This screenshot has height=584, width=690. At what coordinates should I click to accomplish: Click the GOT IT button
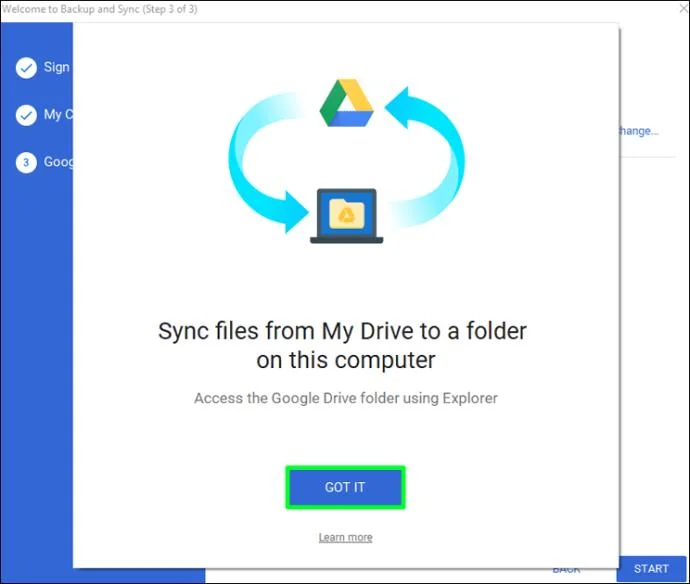[x=345, y=487]
